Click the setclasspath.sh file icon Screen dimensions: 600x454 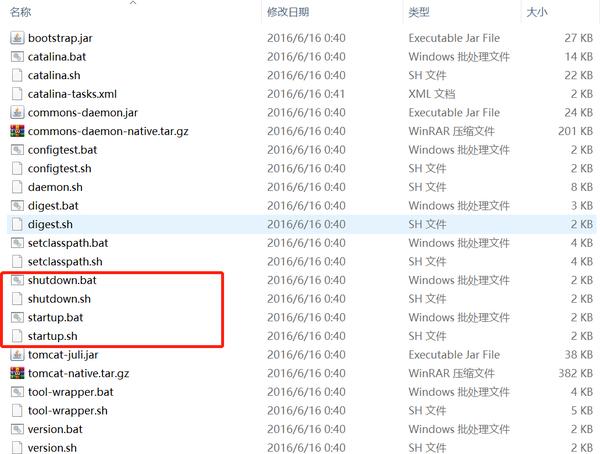[x=17, y=261]
